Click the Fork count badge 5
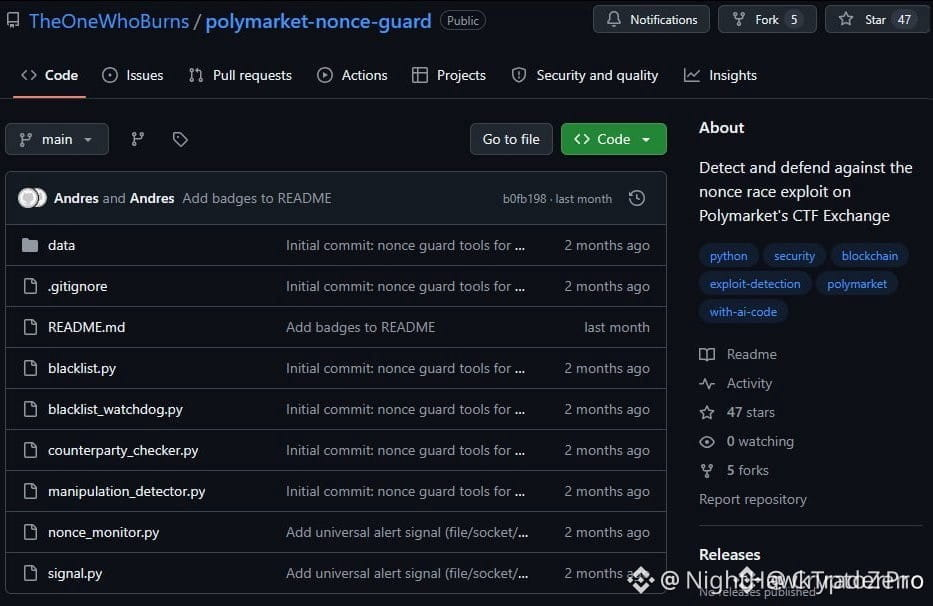933x606 pixels. pyautogui.click(x=794, y=20)
